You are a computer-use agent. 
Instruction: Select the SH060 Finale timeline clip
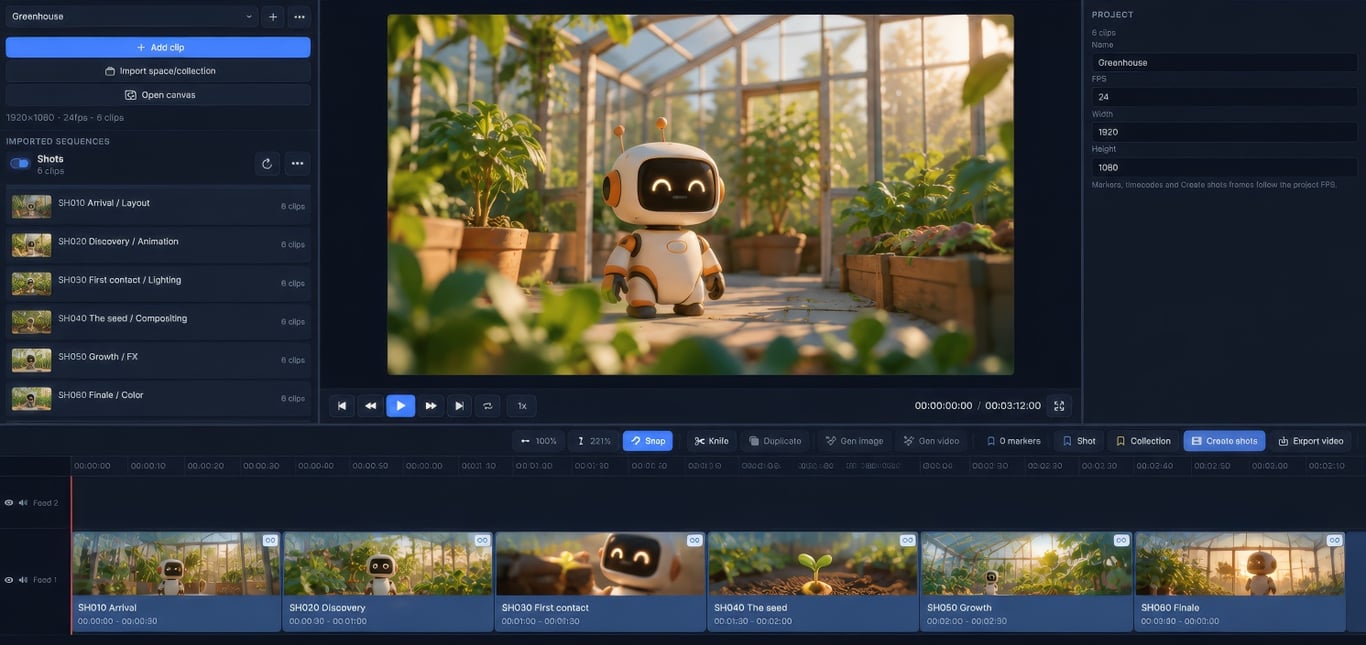(x=1240, y=582)
